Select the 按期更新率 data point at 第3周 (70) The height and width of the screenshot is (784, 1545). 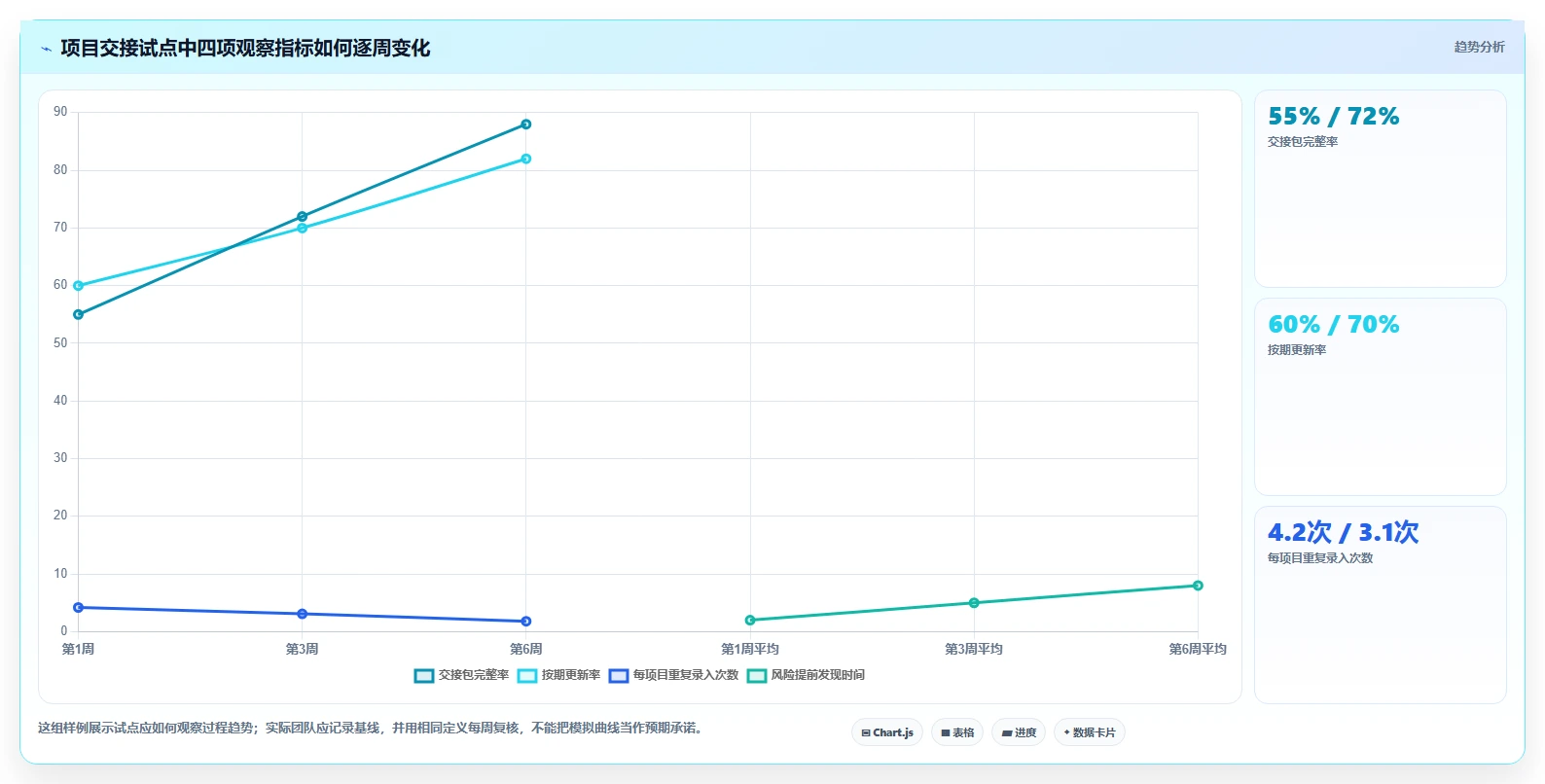point(303,229)
